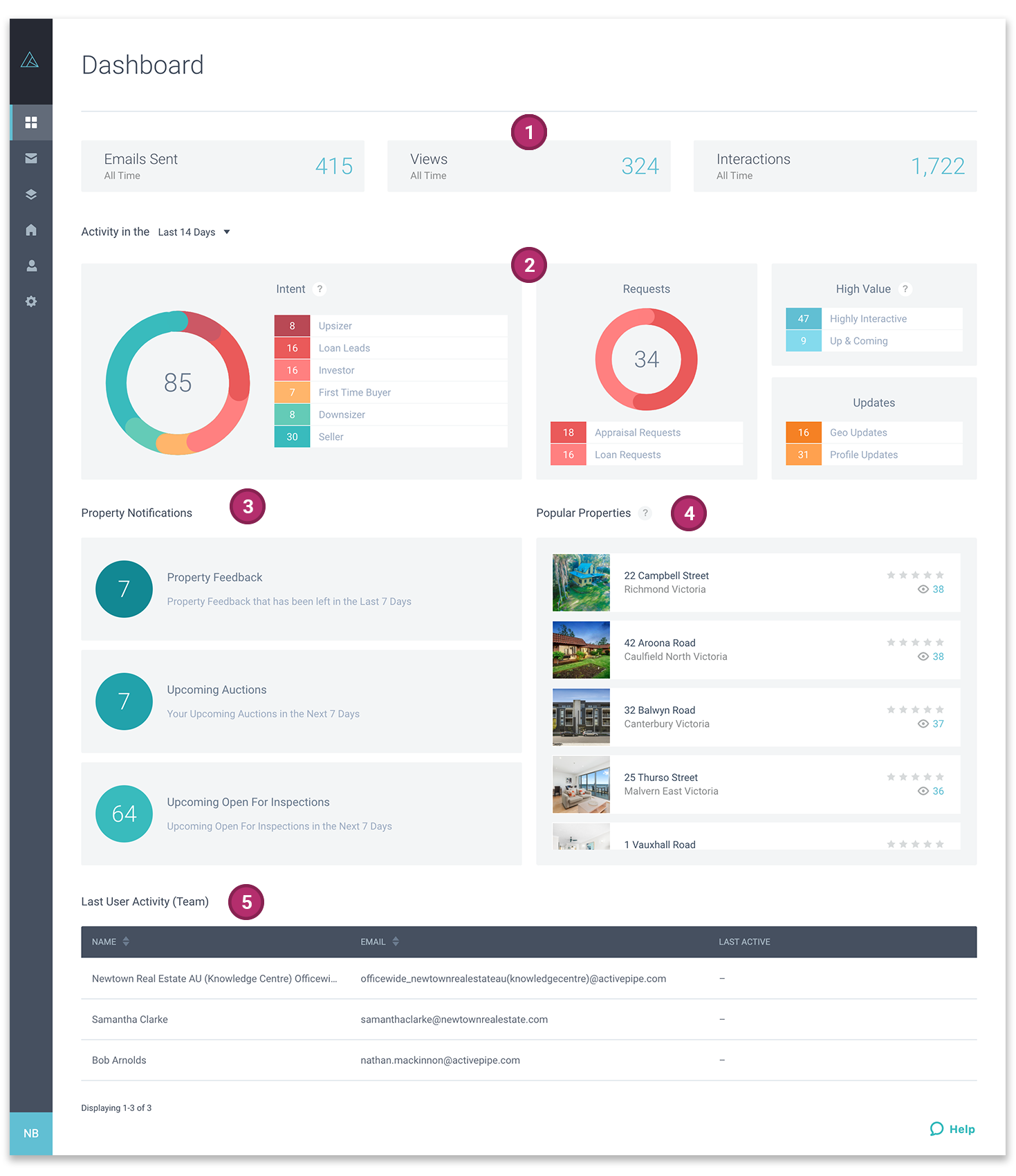Click the eye views icon for 42 Aroona Road
1016x1176 pixels.
tap(923, 656)
